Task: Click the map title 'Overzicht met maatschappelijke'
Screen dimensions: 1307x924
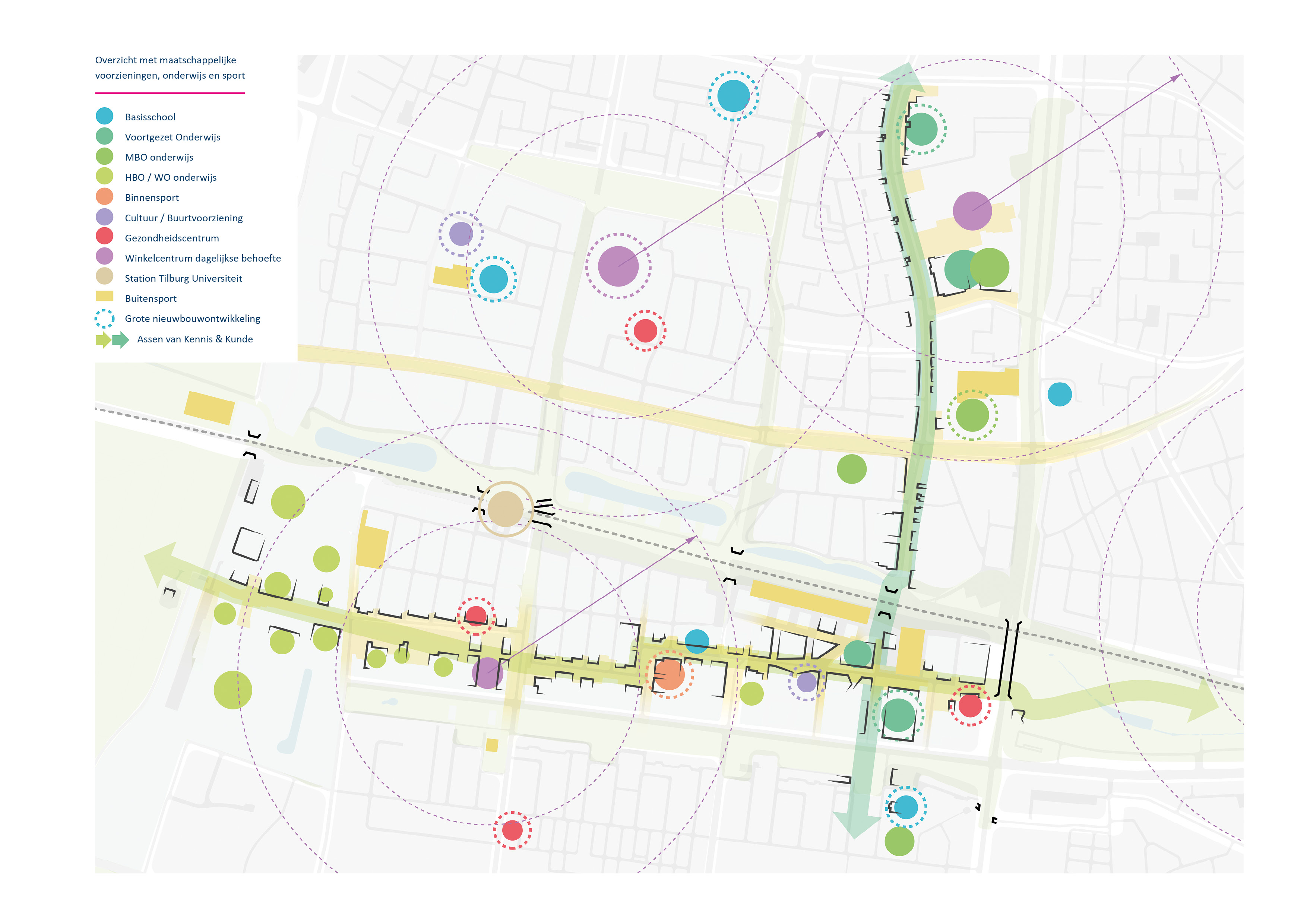Action: (165, 60)
